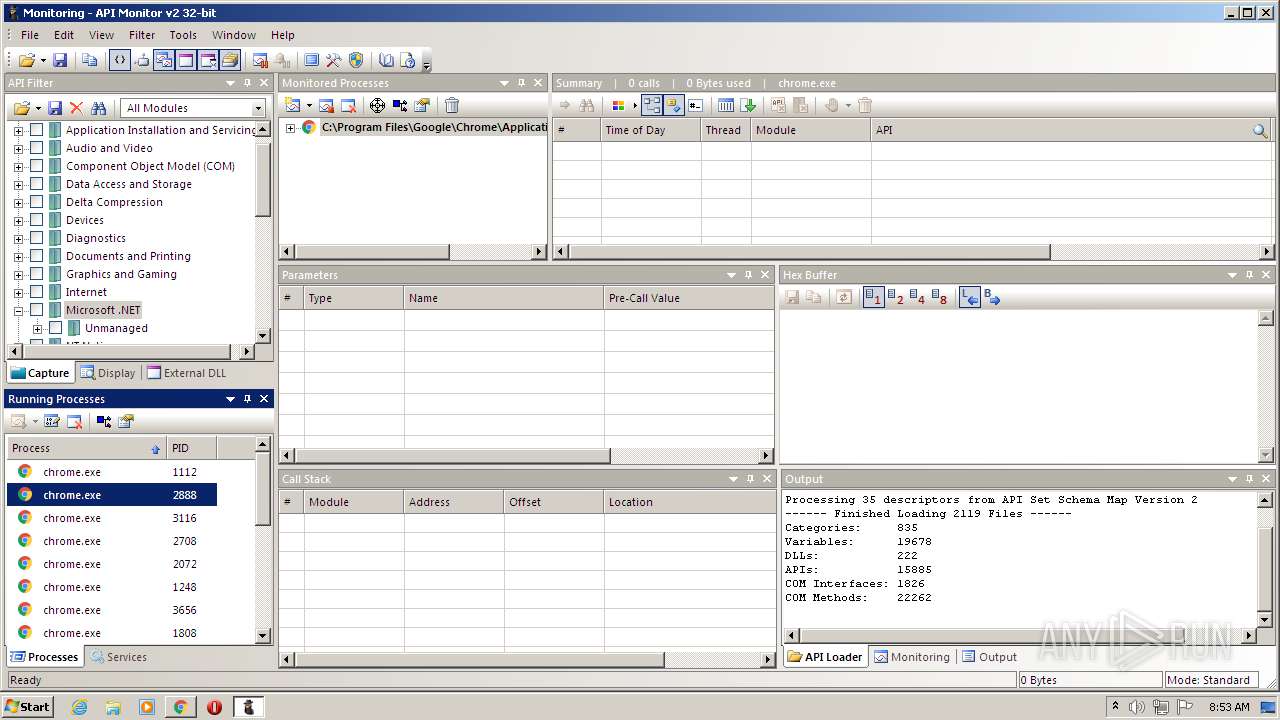Check the Diagnostics checkbox
Image resolution: width=1280 pixels, height=720 pixels.
coord(36,238)
